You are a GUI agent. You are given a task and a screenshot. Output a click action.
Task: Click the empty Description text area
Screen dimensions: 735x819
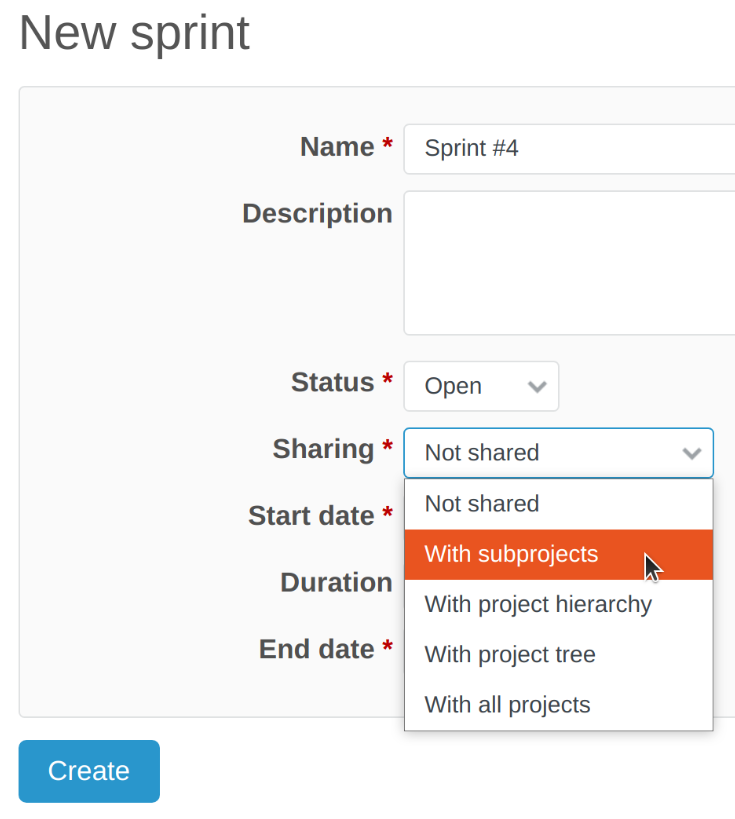tap(570, 262)
